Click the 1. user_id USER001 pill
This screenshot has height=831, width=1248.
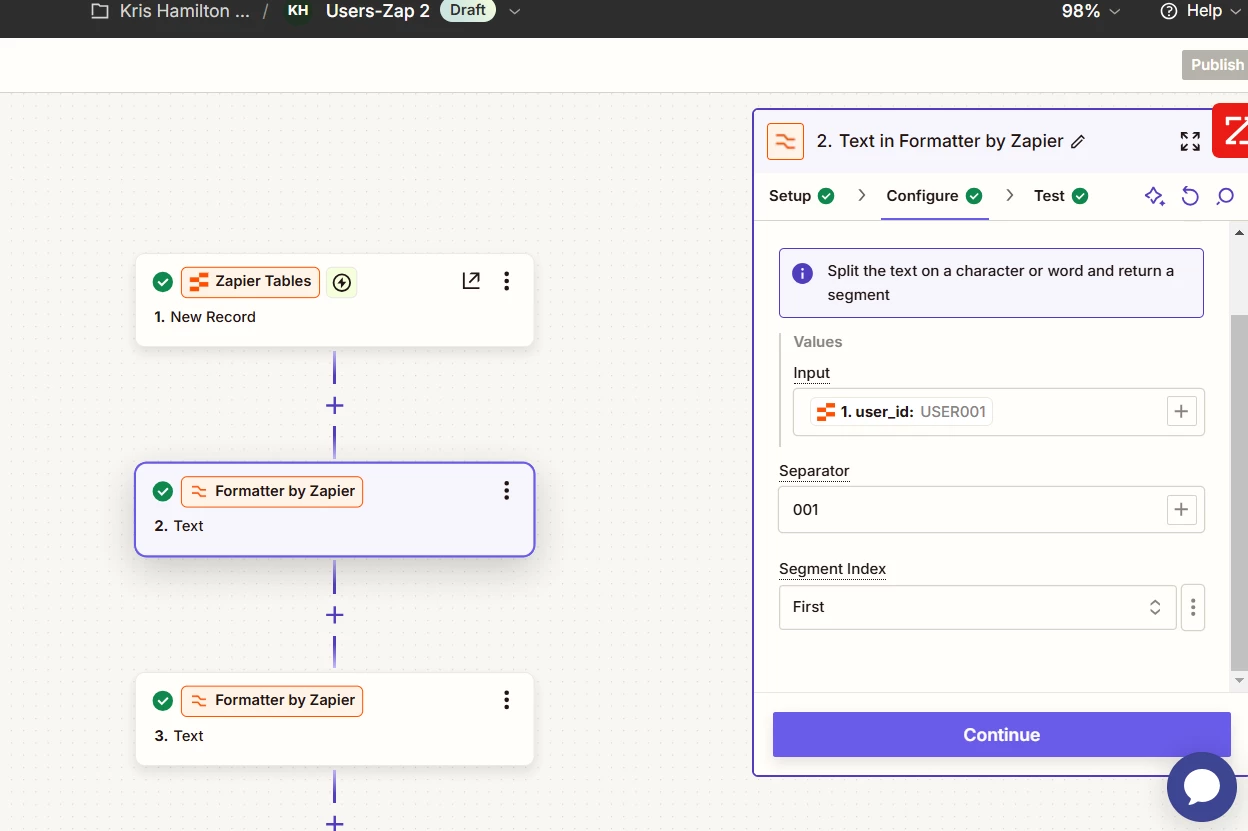(x=901, y=412)
